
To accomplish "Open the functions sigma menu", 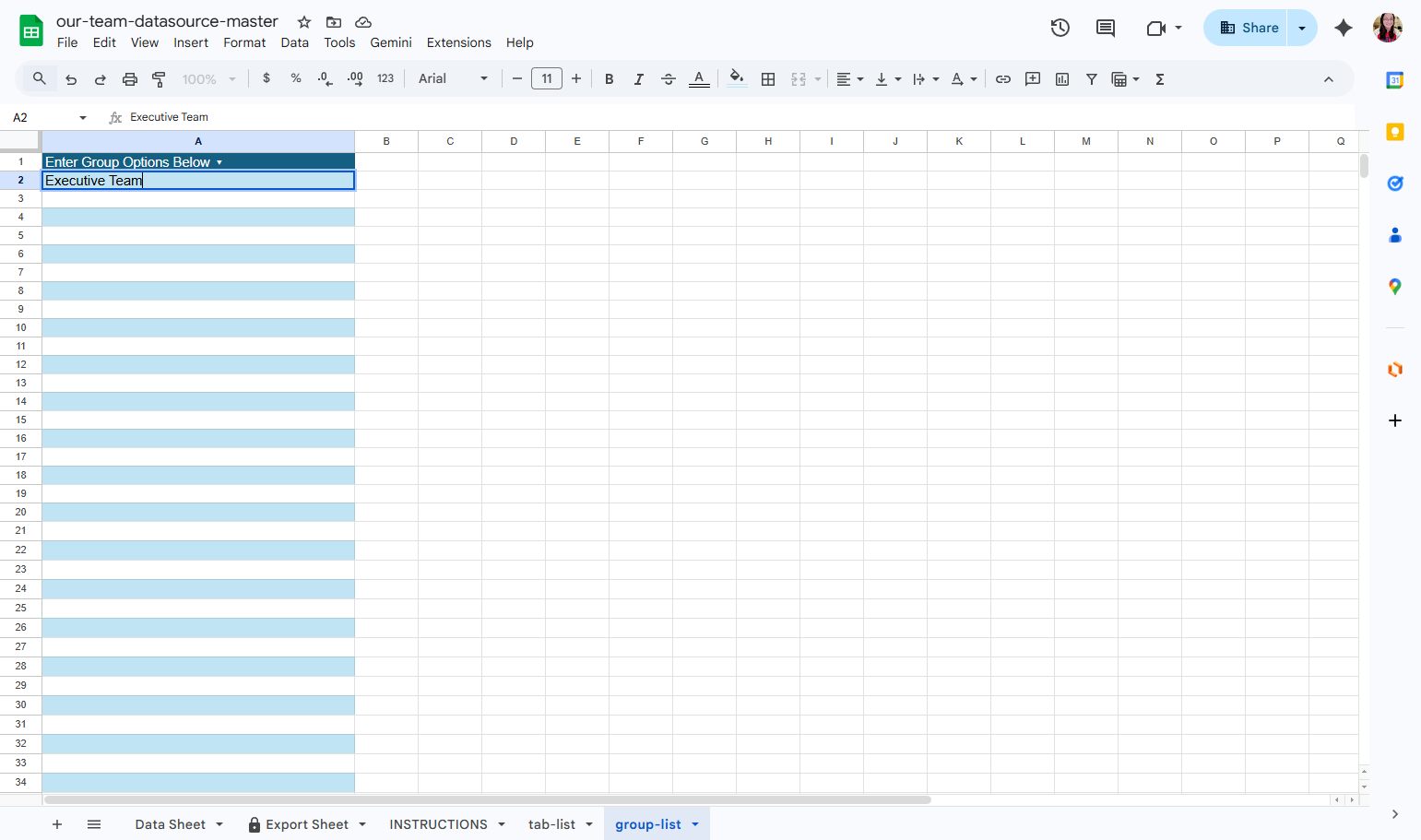I will 1160,79.
